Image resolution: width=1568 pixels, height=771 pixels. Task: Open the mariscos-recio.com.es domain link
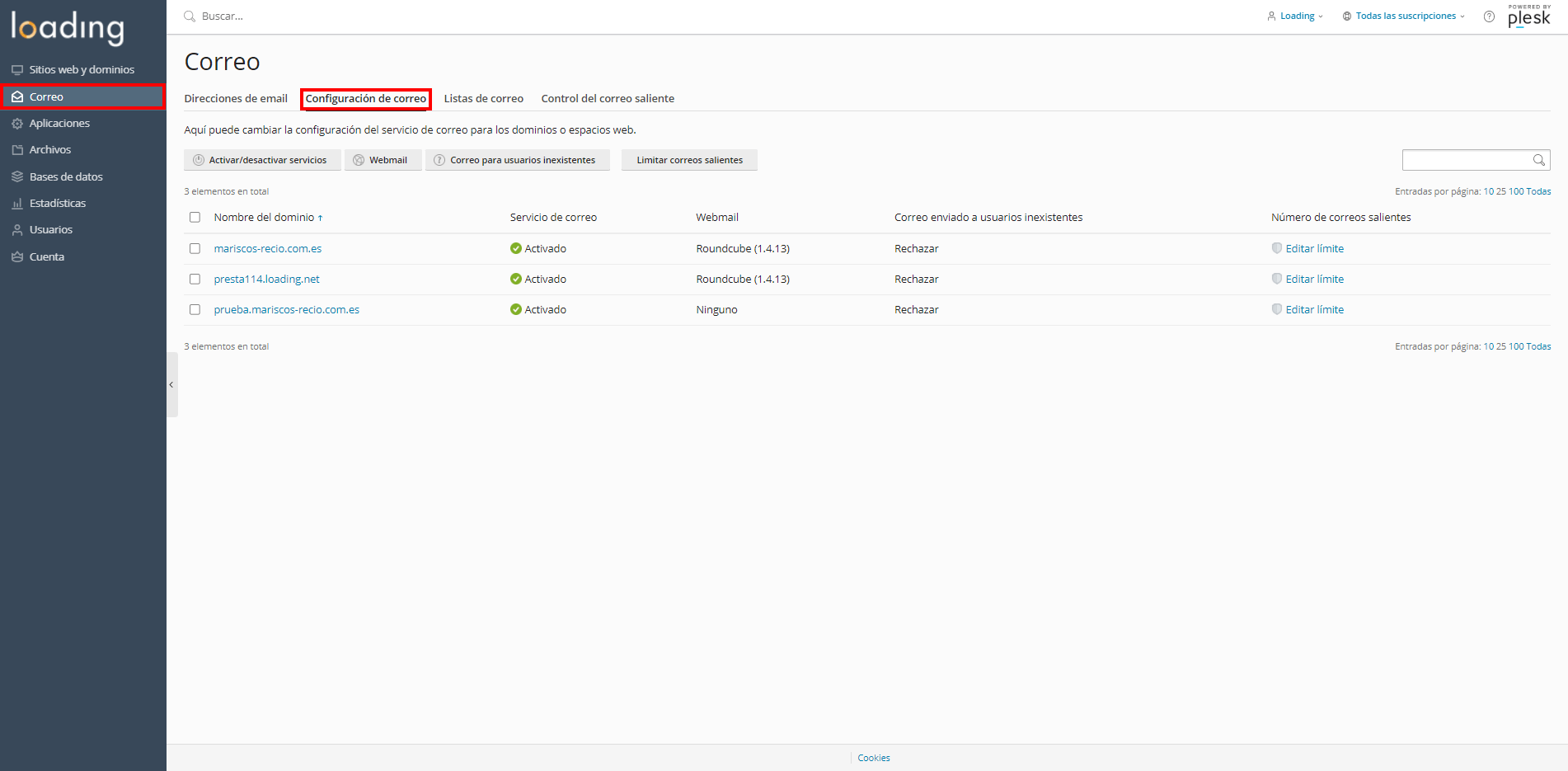tap(268, 248)
